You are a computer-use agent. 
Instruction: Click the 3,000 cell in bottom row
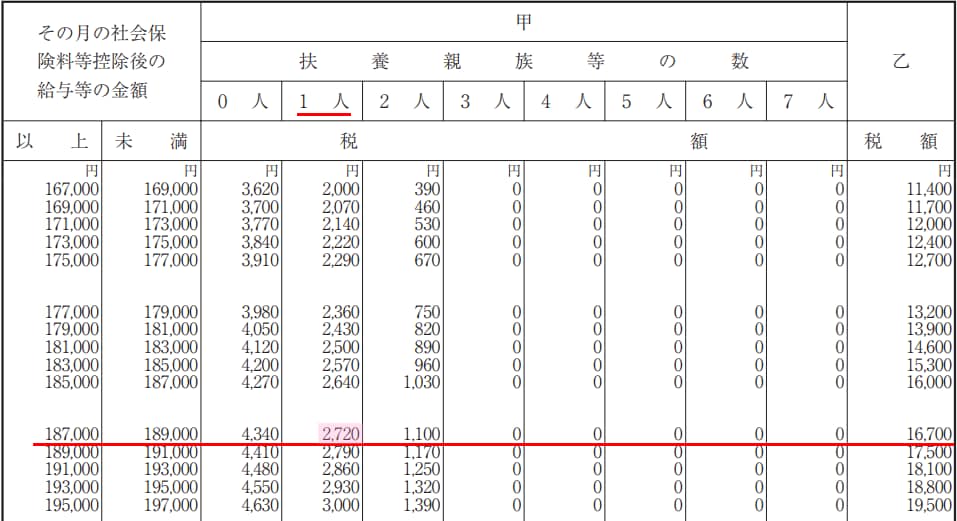coord(341,506)
